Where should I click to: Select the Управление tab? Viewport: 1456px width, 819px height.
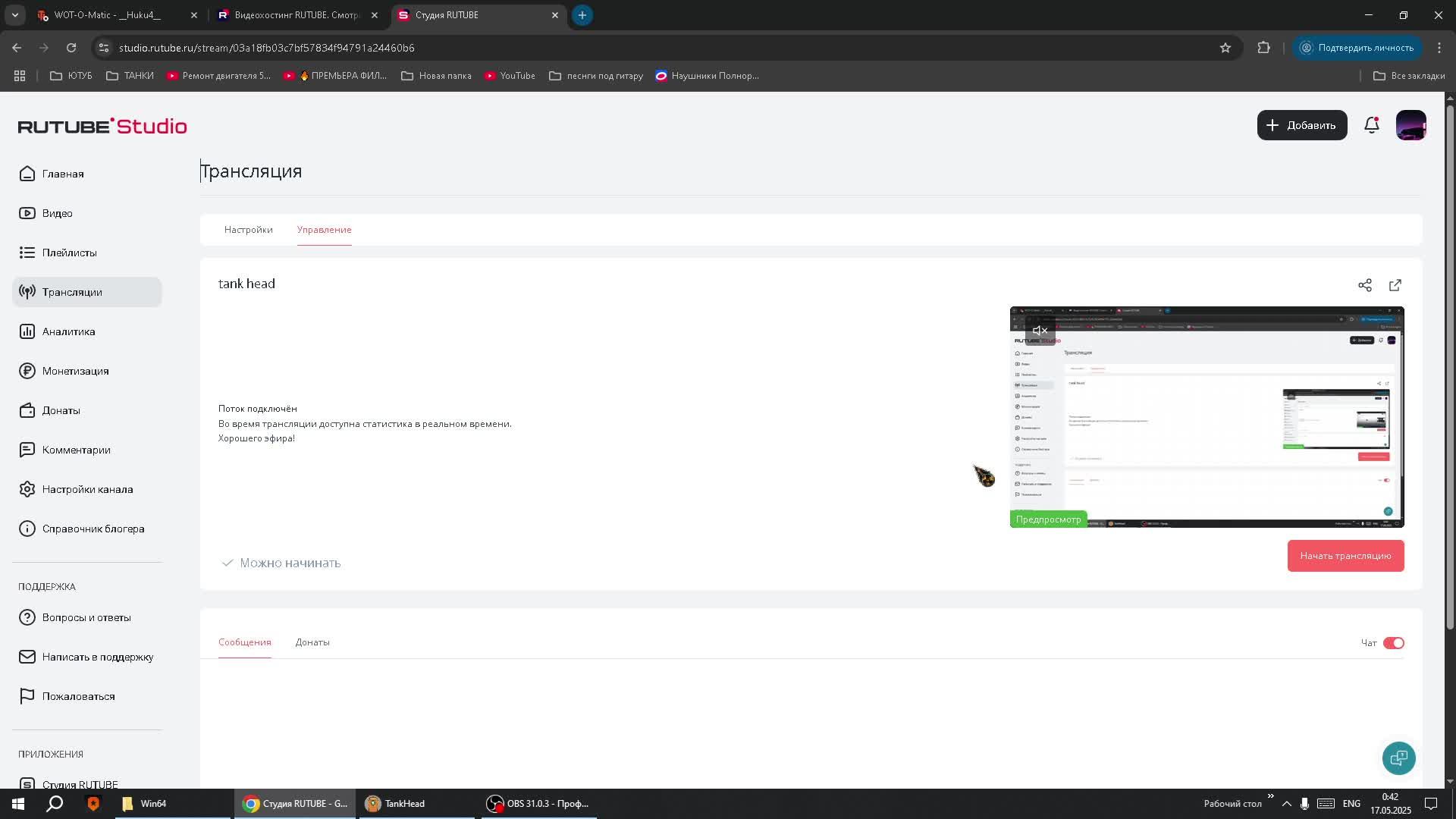pos(324,230)
